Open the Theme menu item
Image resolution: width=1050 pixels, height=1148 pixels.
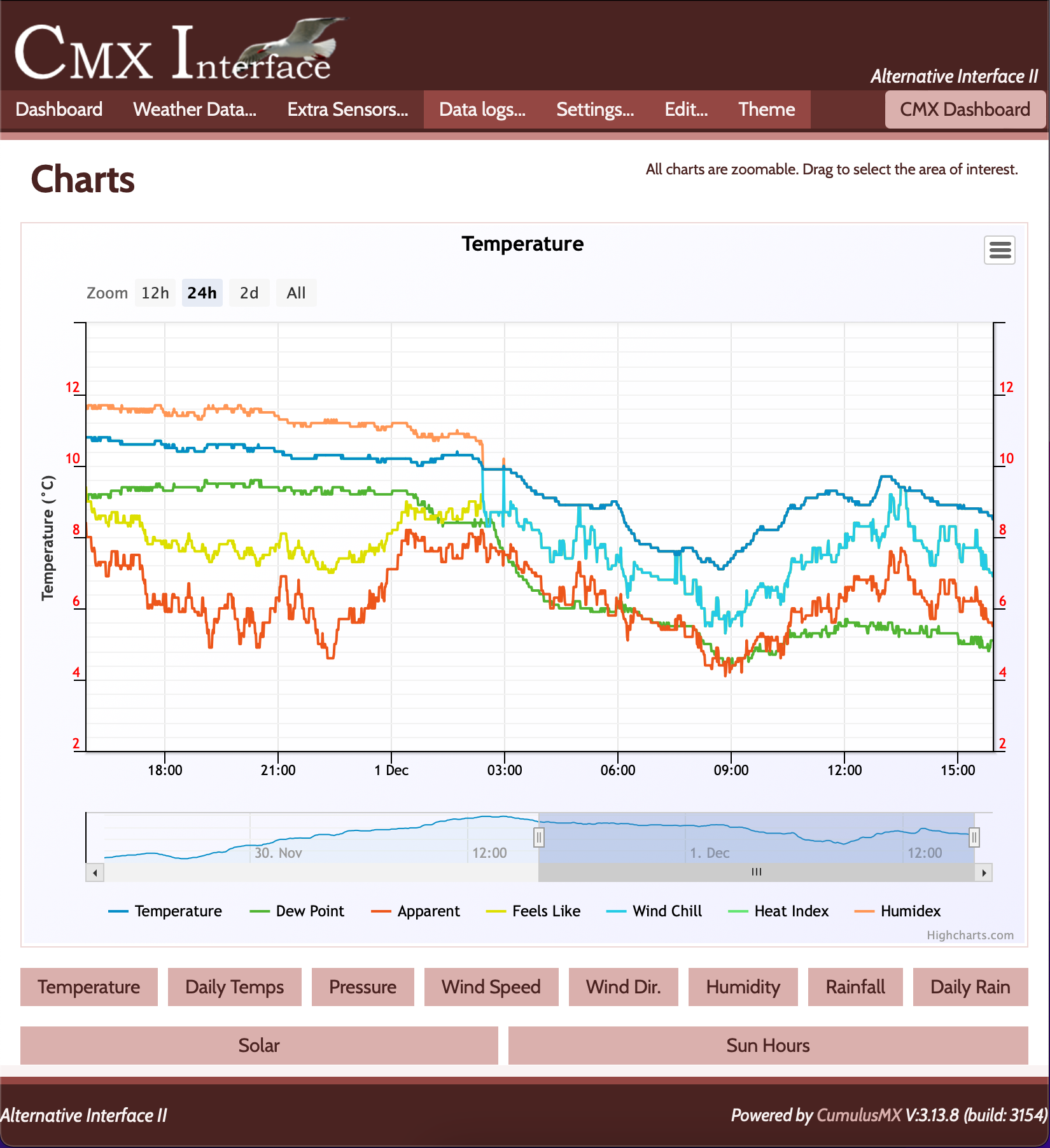[x=766, y=109]
